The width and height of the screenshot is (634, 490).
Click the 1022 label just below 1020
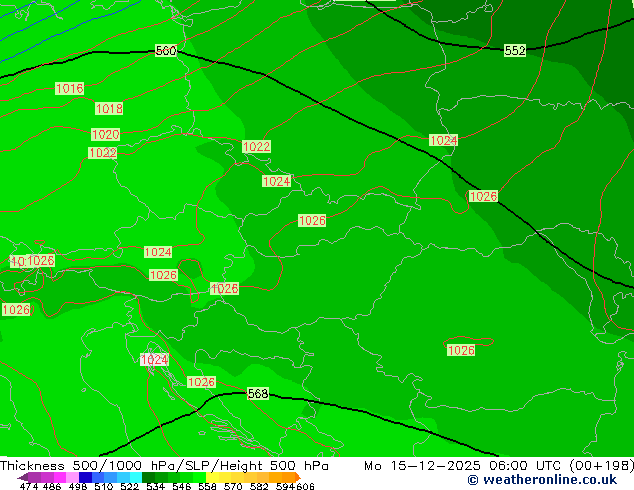coord(102,153)
